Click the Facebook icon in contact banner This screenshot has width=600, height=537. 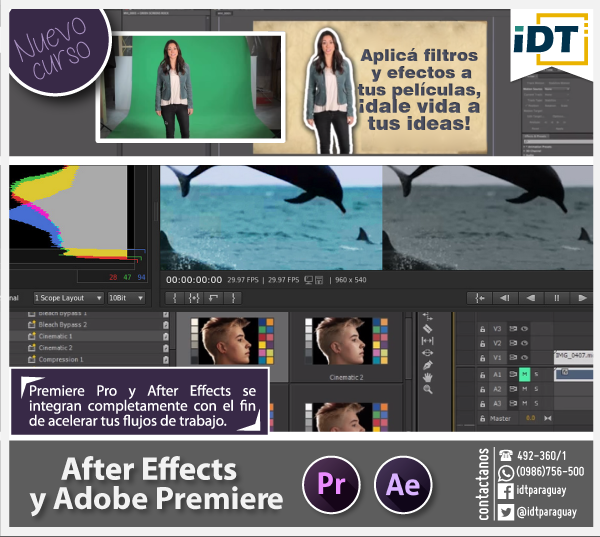[505, 491]
